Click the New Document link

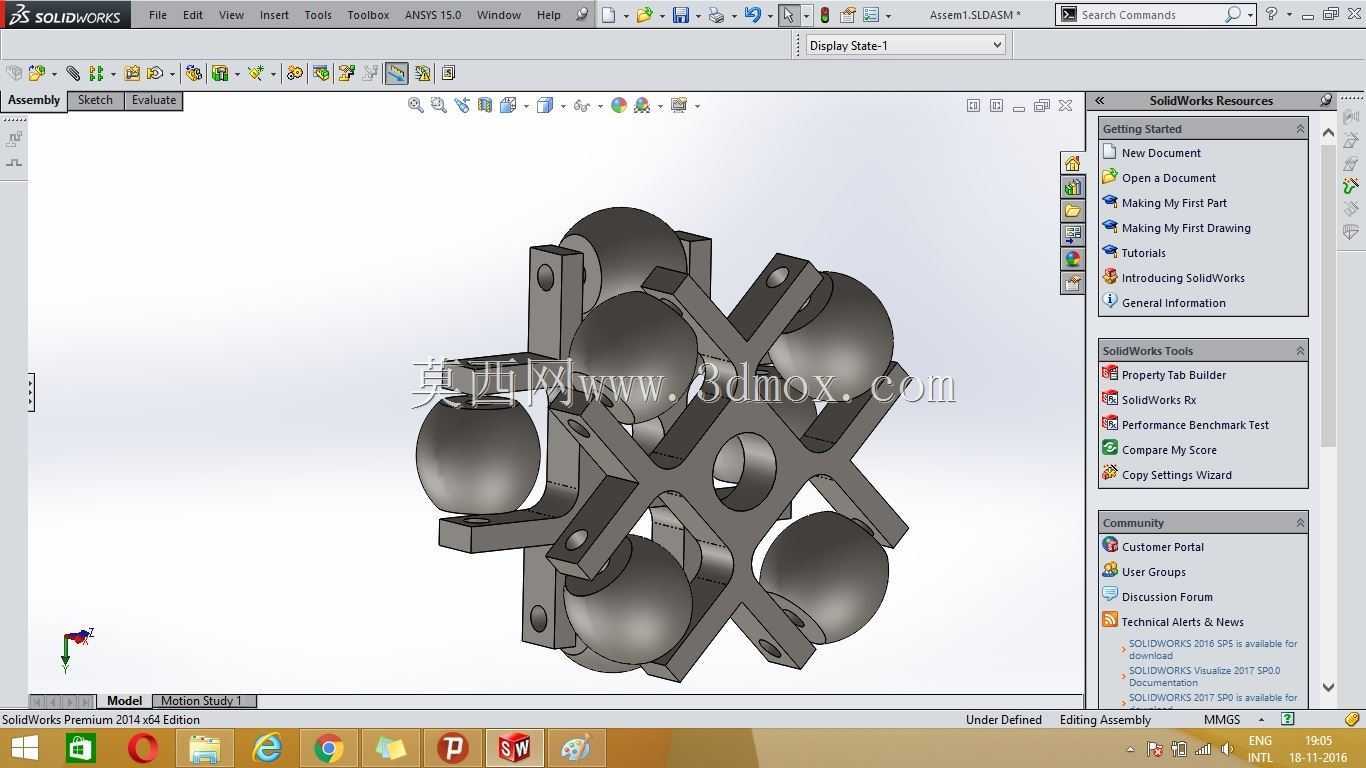[x=1161, y=153]
